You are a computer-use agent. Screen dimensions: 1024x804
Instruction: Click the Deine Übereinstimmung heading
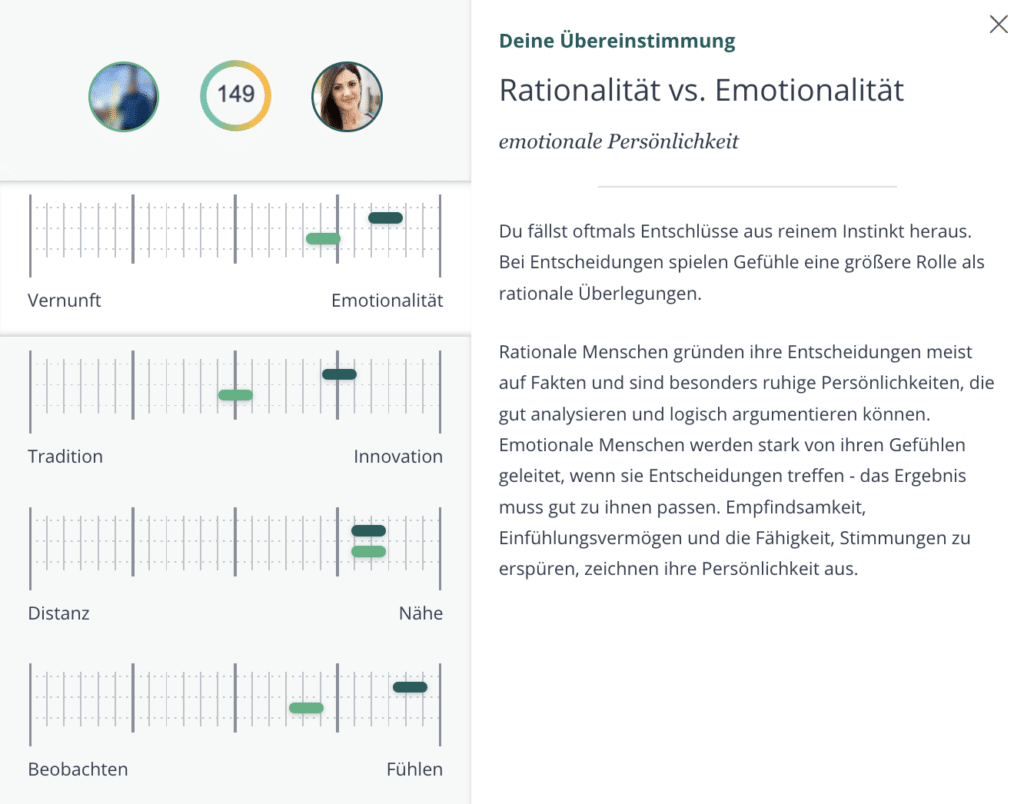point(616,41)
